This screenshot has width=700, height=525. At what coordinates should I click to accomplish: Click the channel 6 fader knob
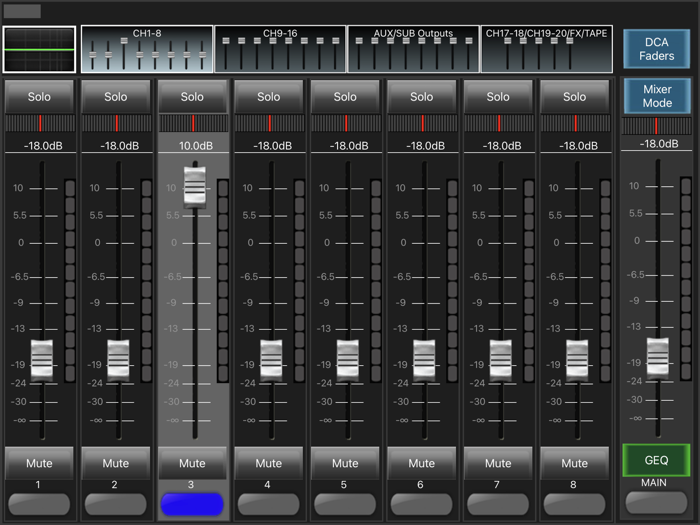coord(424,360)
